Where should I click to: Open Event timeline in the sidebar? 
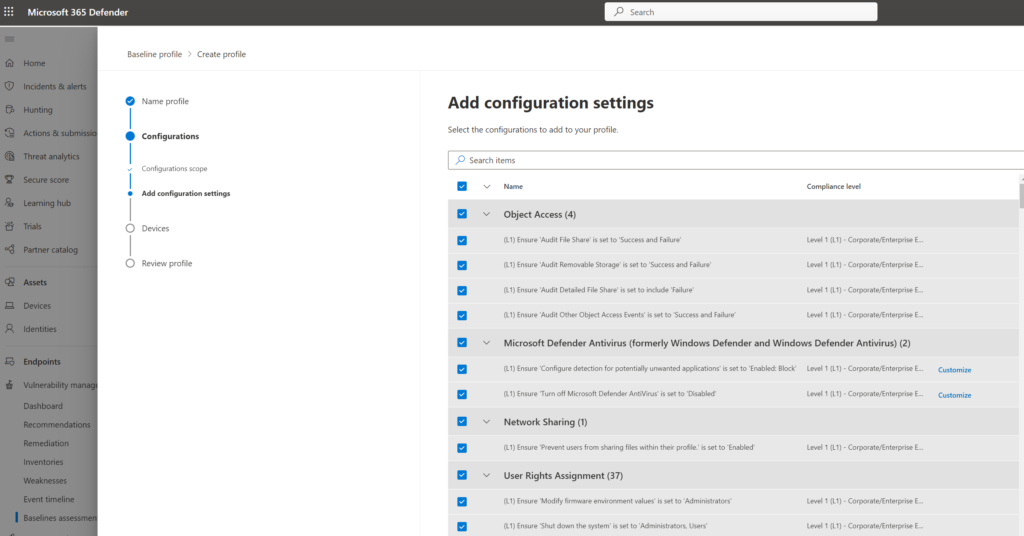pyautogui.click(x=49, y=499)
